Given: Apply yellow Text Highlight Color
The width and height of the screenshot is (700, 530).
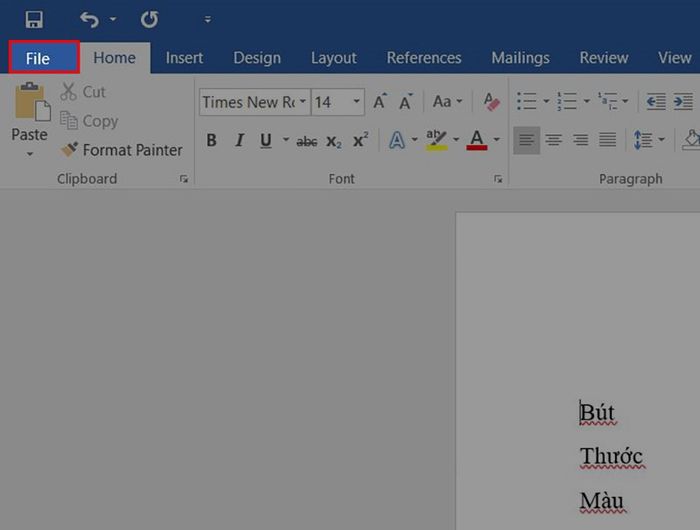Looking at the screenshot, I should (436, 140).
